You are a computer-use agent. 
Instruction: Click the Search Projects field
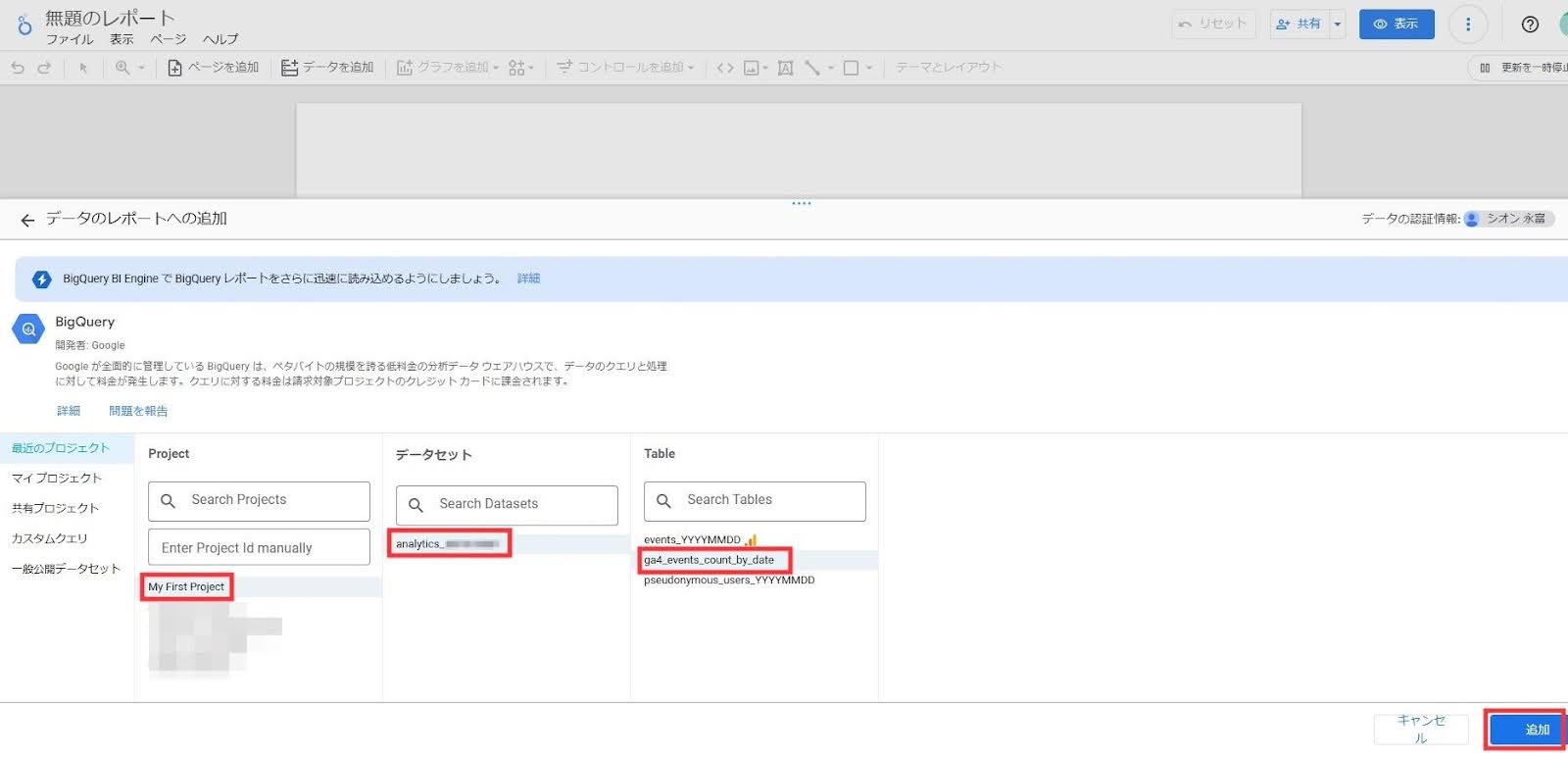pyautogui.click(x=259, y=501)
